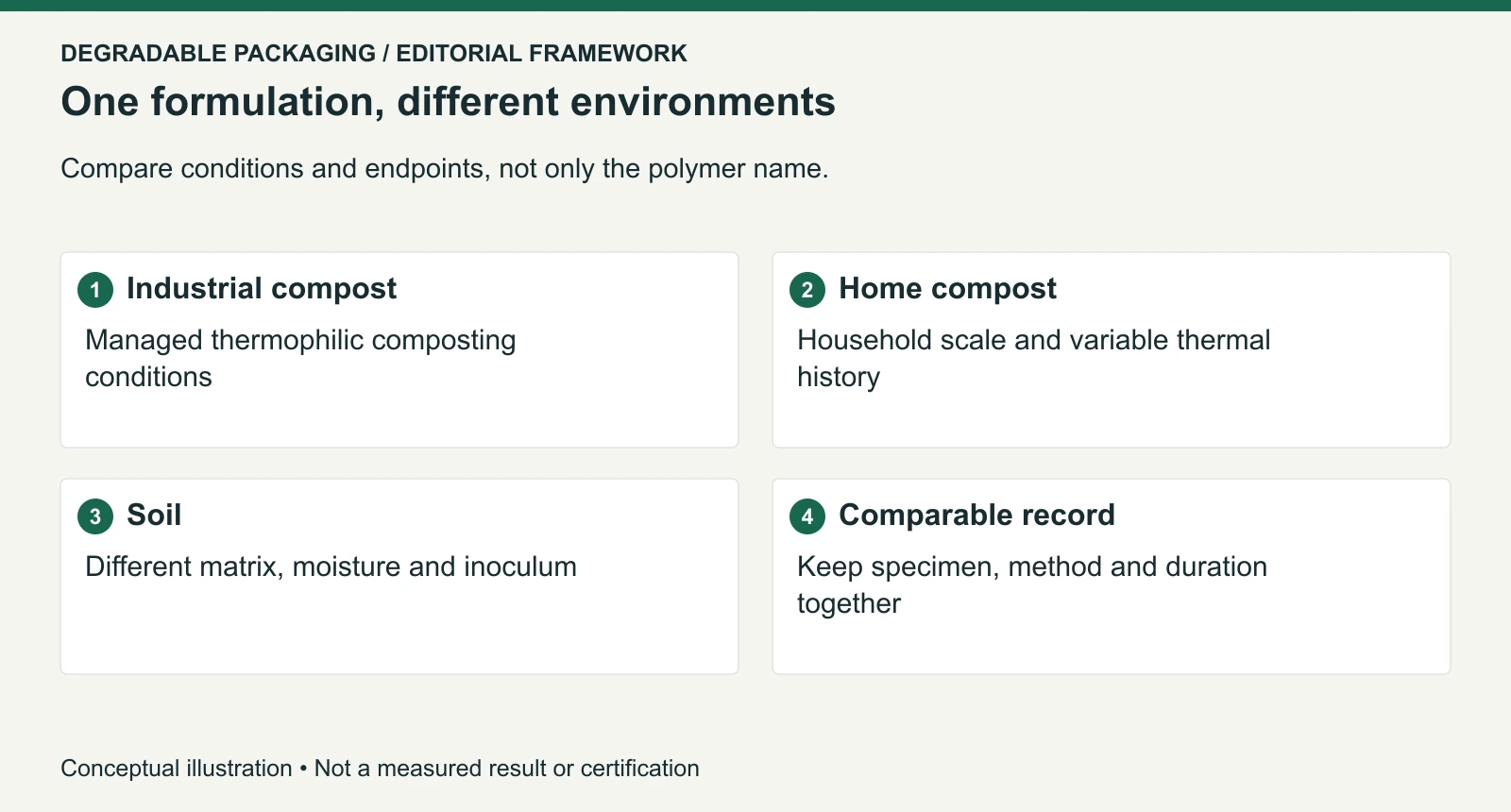Click the 'DEGRADABLE PACKAGING / EDITORIAL FRAMEWORK' label
This screenshot has height=812, width=1511.
[374, 53]
